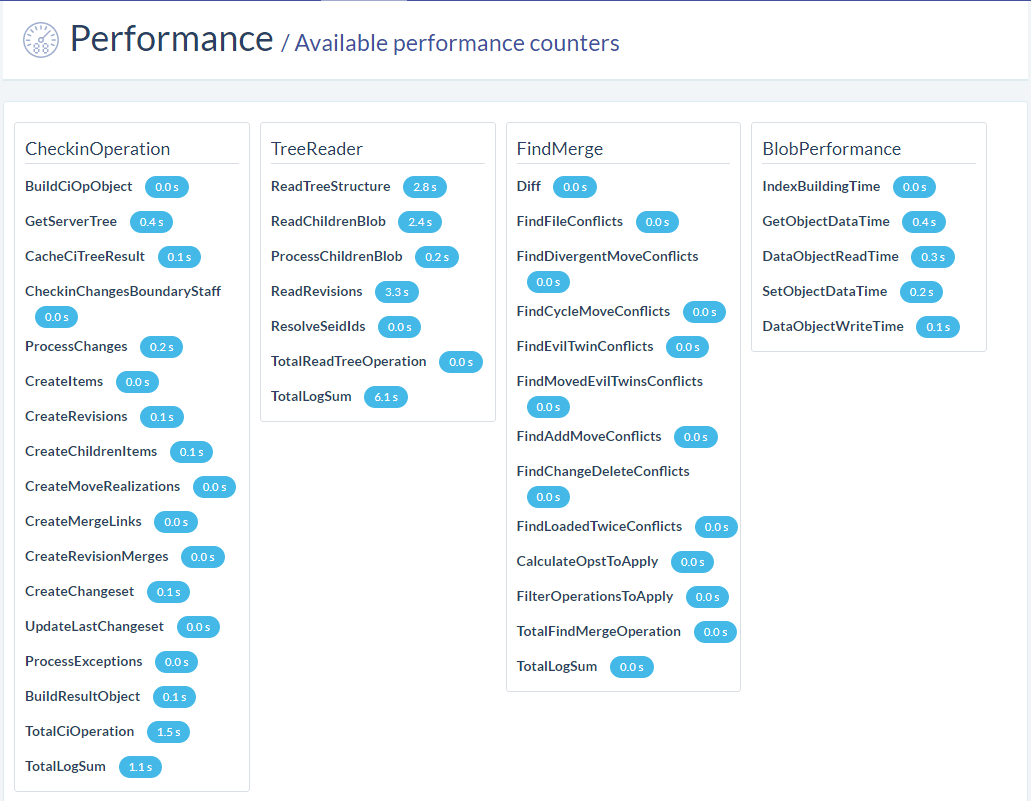Image resolution: width=1031 pixels, height=801 pixels.
Task: Click the 0.3 s badge next to DataObjectReadTime
Action: click(x=932, y=257)
